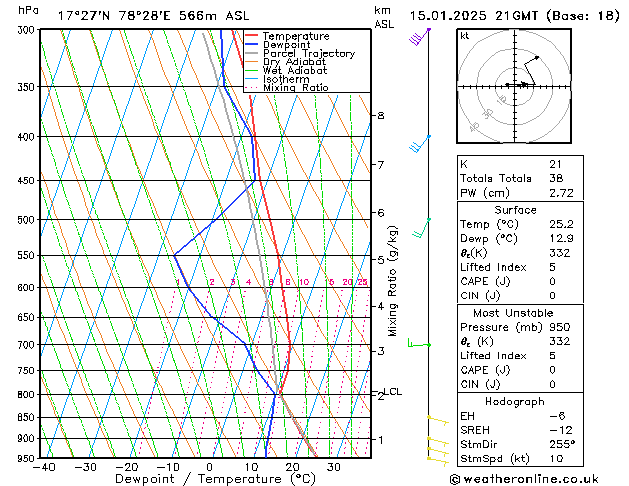Click the pink mixing ratio label 10
Viewport: 629px width, 486px height.
(304, 282)
